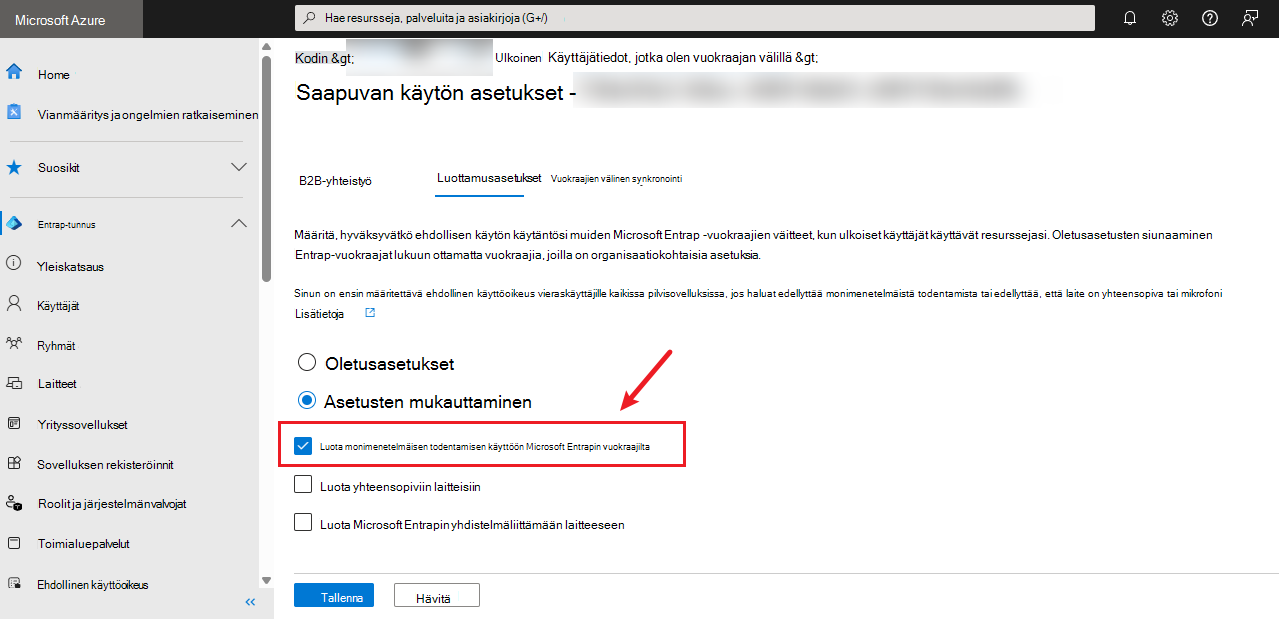The width and height of the screenshot is (1279, 619).
Task: Uncheck the monimenetelmäisen todentamisen checkbox
Action: click(x=303, y=445)
